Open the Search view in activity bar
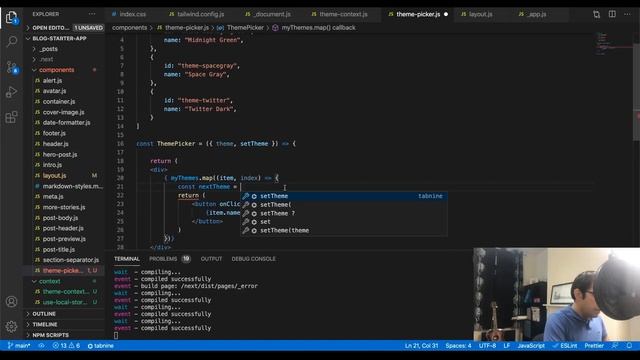This screenshot has height=360, width=640. [x=11, y=41]
